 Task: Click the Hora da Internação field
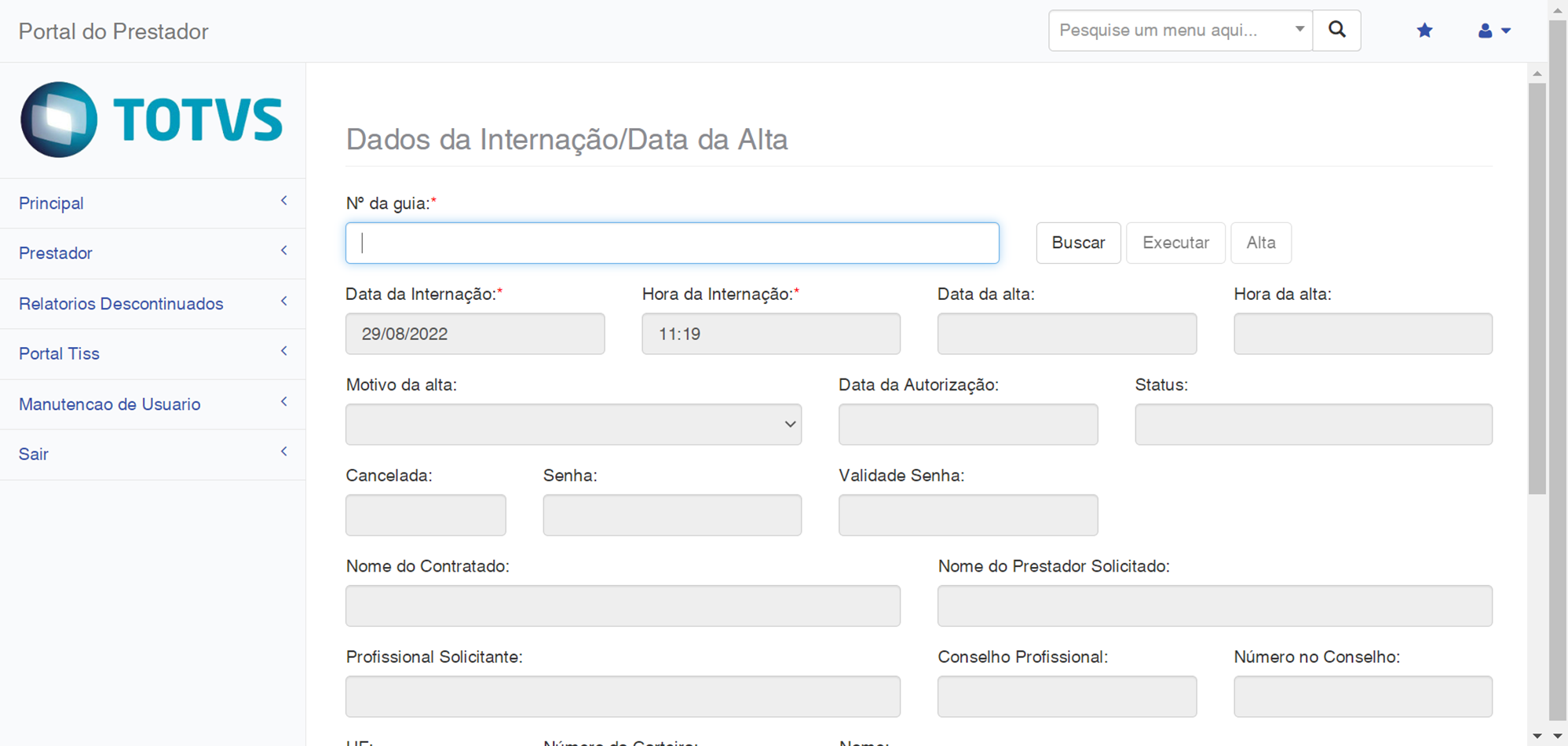[x=770, y=334]
